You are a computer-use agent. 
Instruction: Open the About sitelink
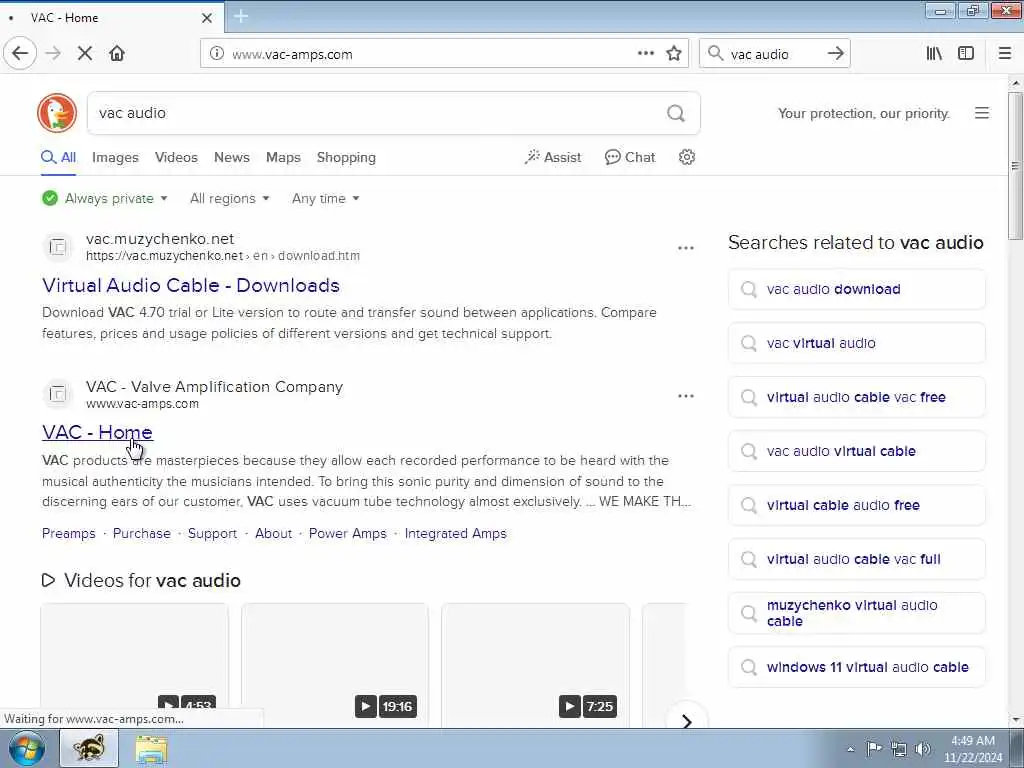pos(273,534)
